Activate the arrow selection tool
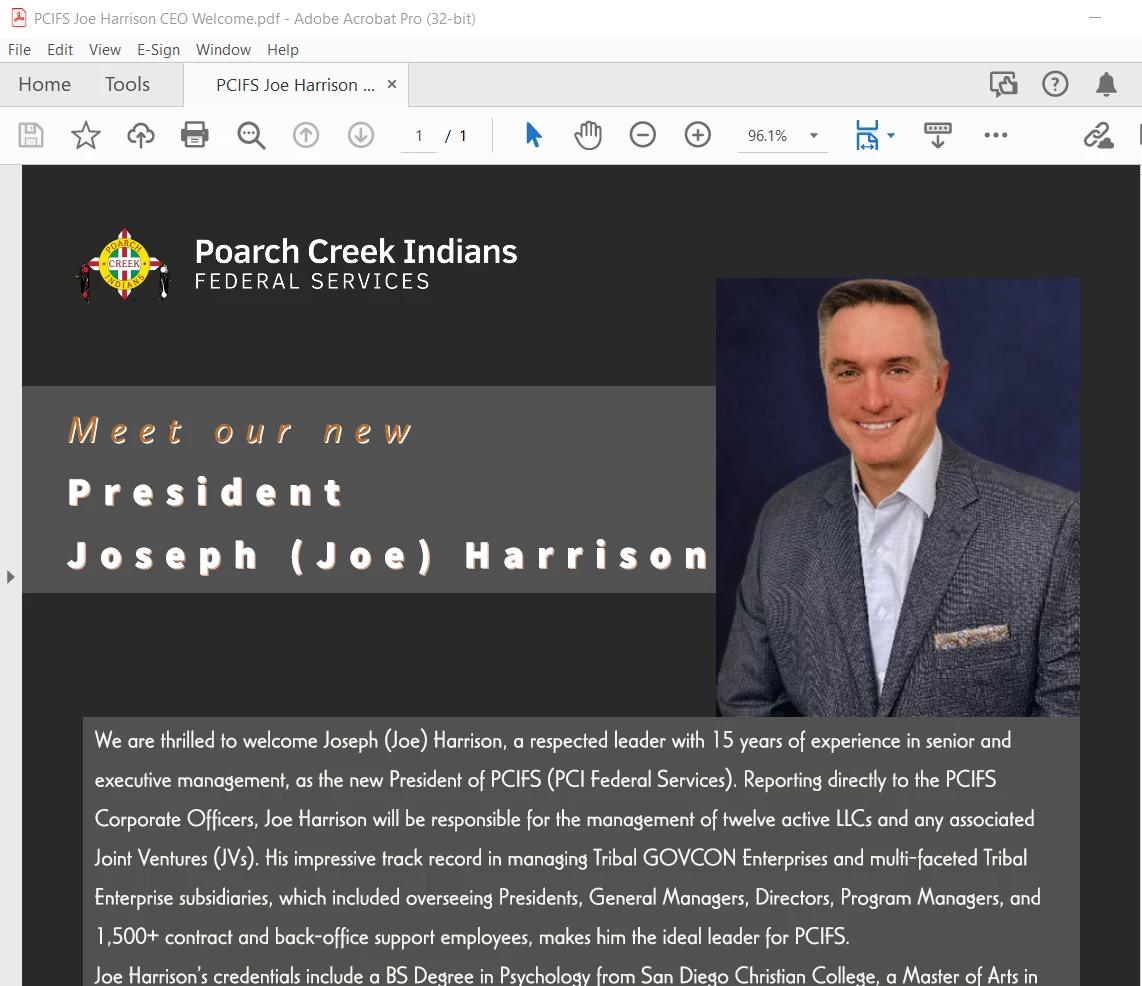The width and height of the screenshot is (1142, 986). pyautogui.click(x=533, y=135)
